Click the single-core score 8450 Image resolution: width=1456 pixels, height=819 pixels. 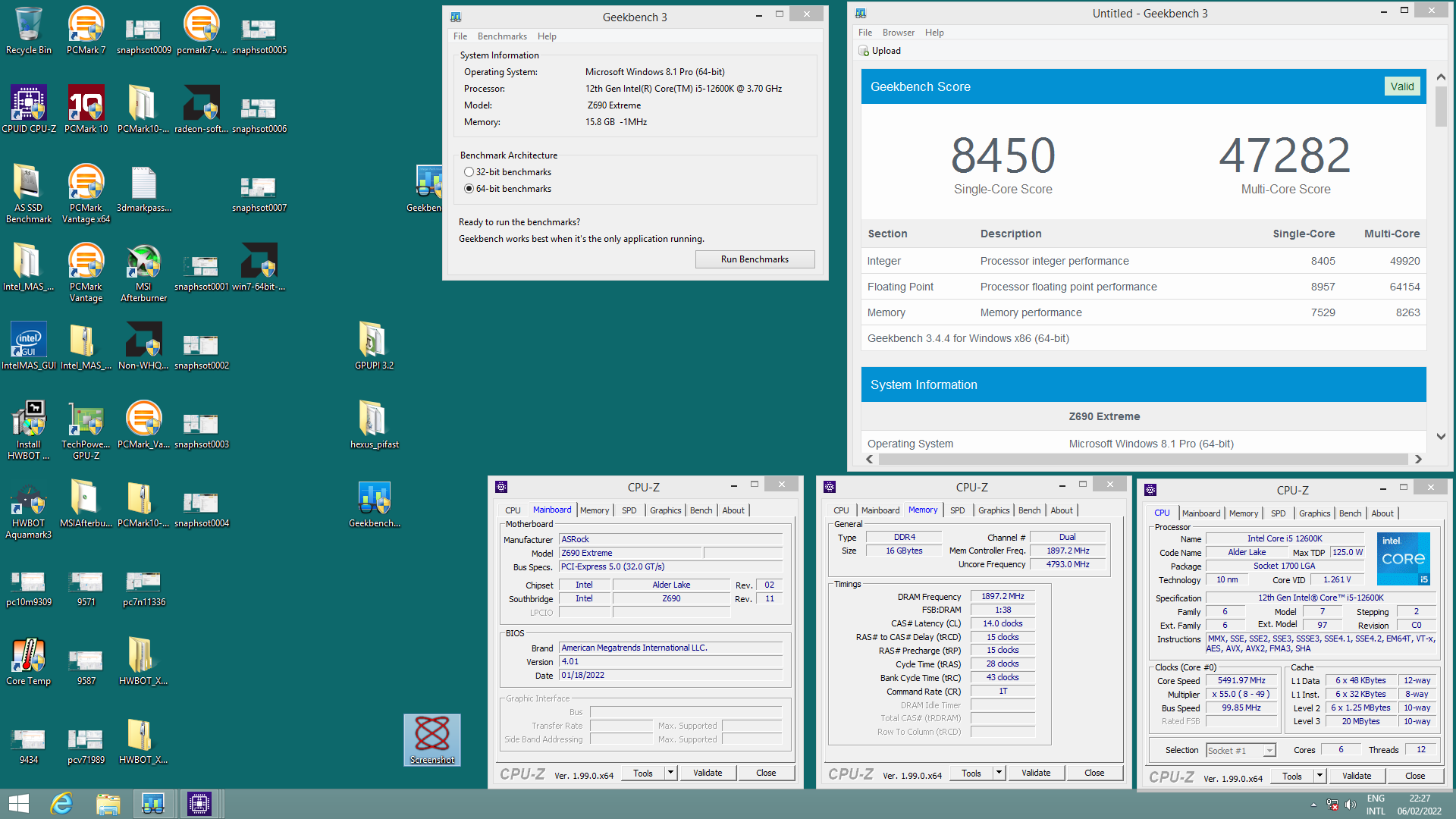[x=1003, y=155]
